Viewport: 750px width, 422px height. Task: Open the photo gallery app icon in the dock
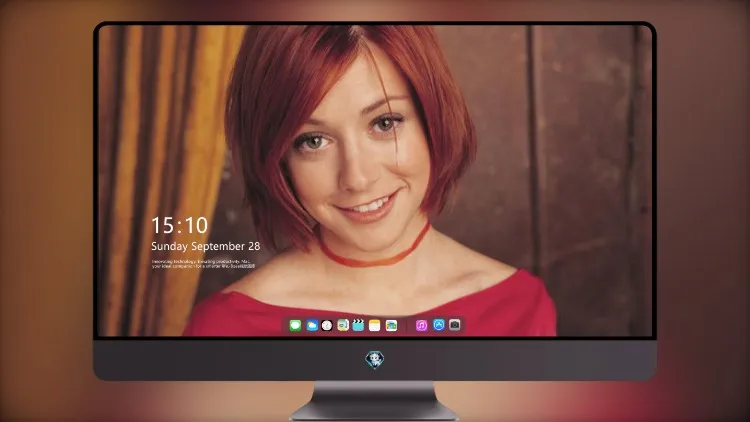391,325
